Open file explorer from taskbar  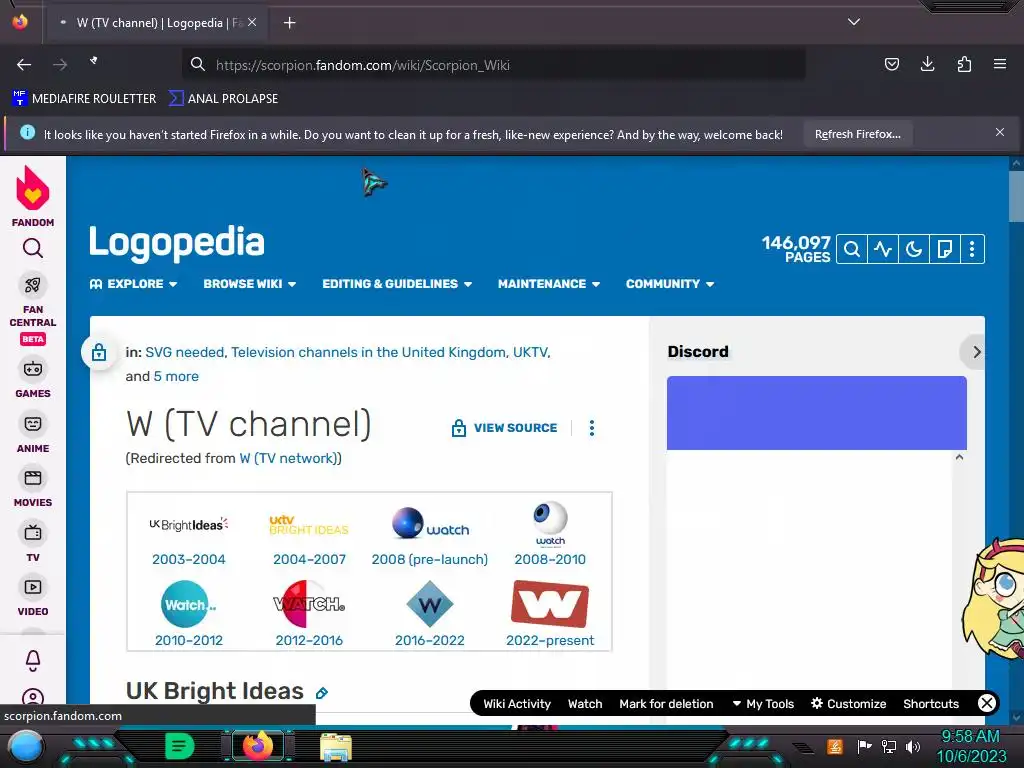[x=336, y=746]
